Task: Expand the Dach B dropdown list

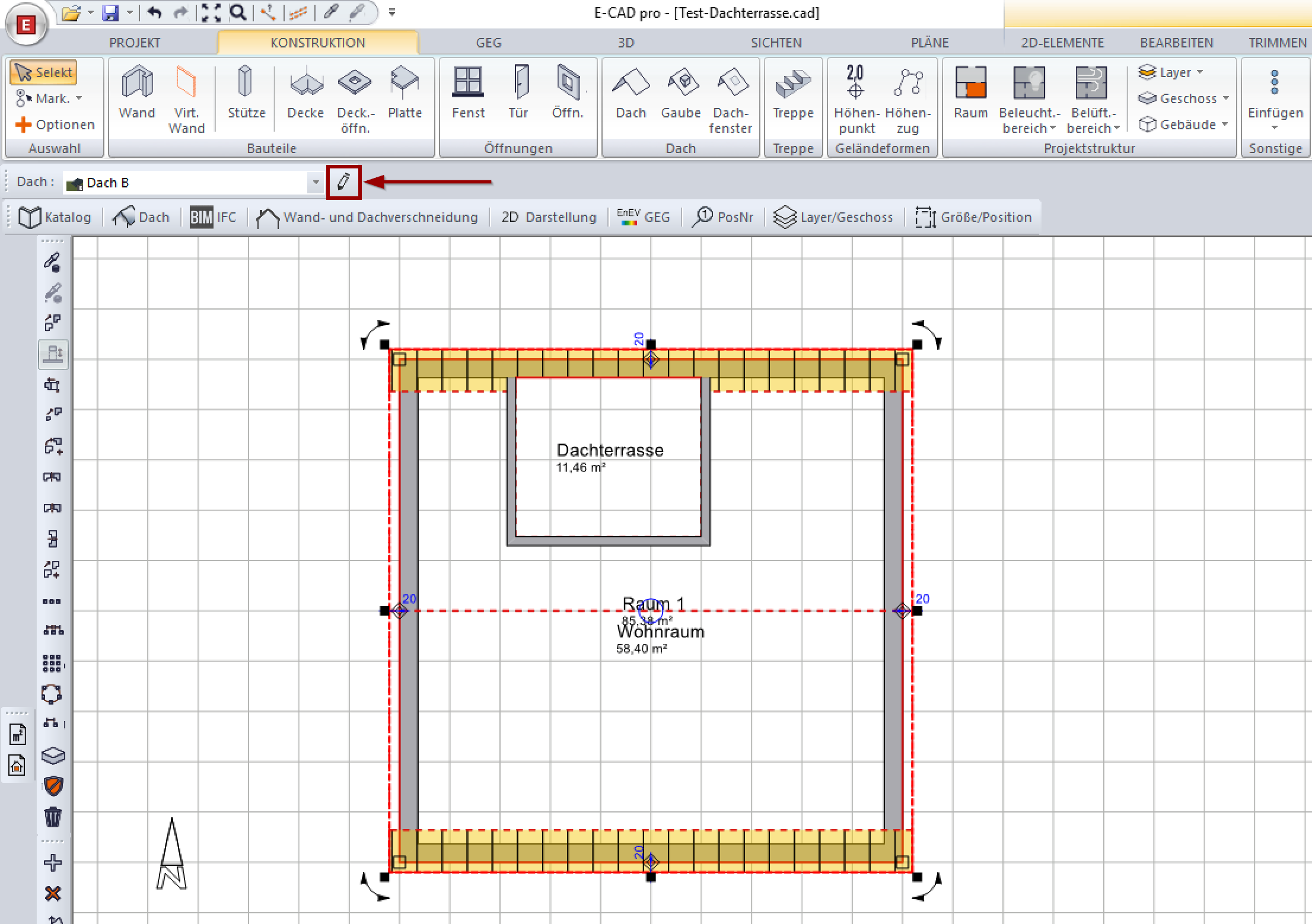Action: coord(316,183)
